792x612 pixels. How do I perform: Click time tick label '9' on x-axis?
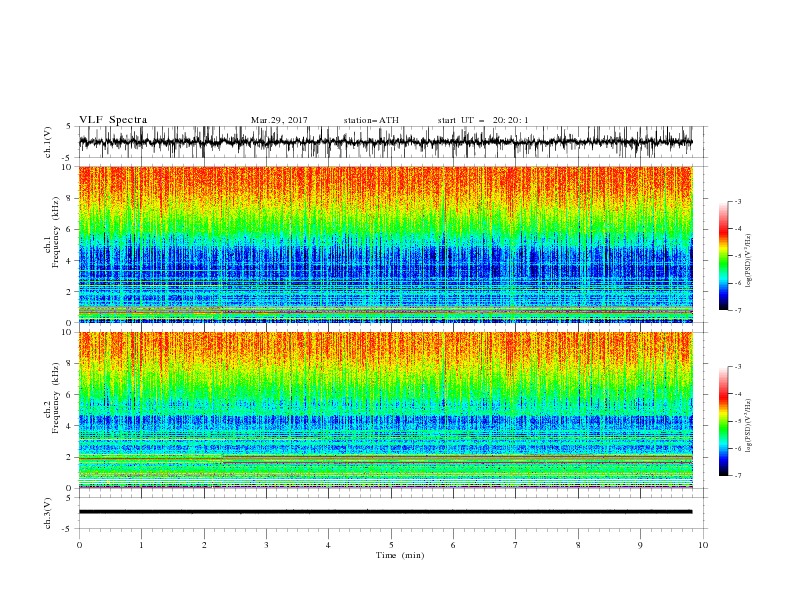(640, 545)
